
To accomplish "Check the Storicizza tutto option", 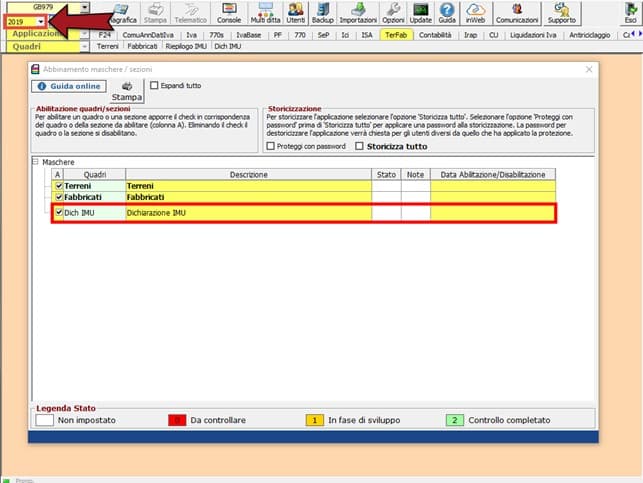I will [359, 146].
